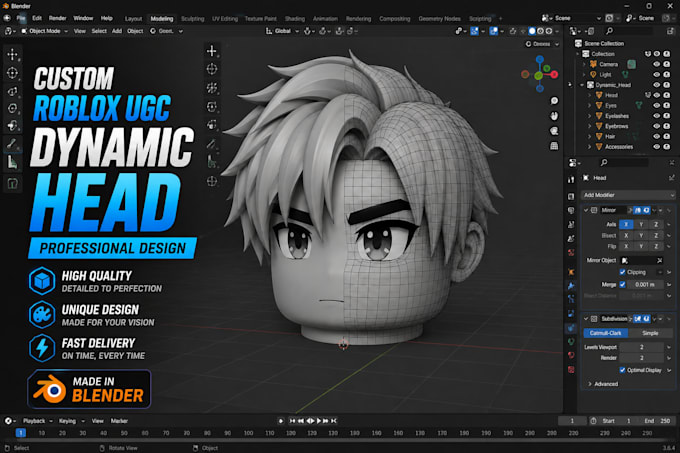Click the Hair mesh icon in outliner
The height and width of the screenshot is (453, 680).
tap(599, 137)
